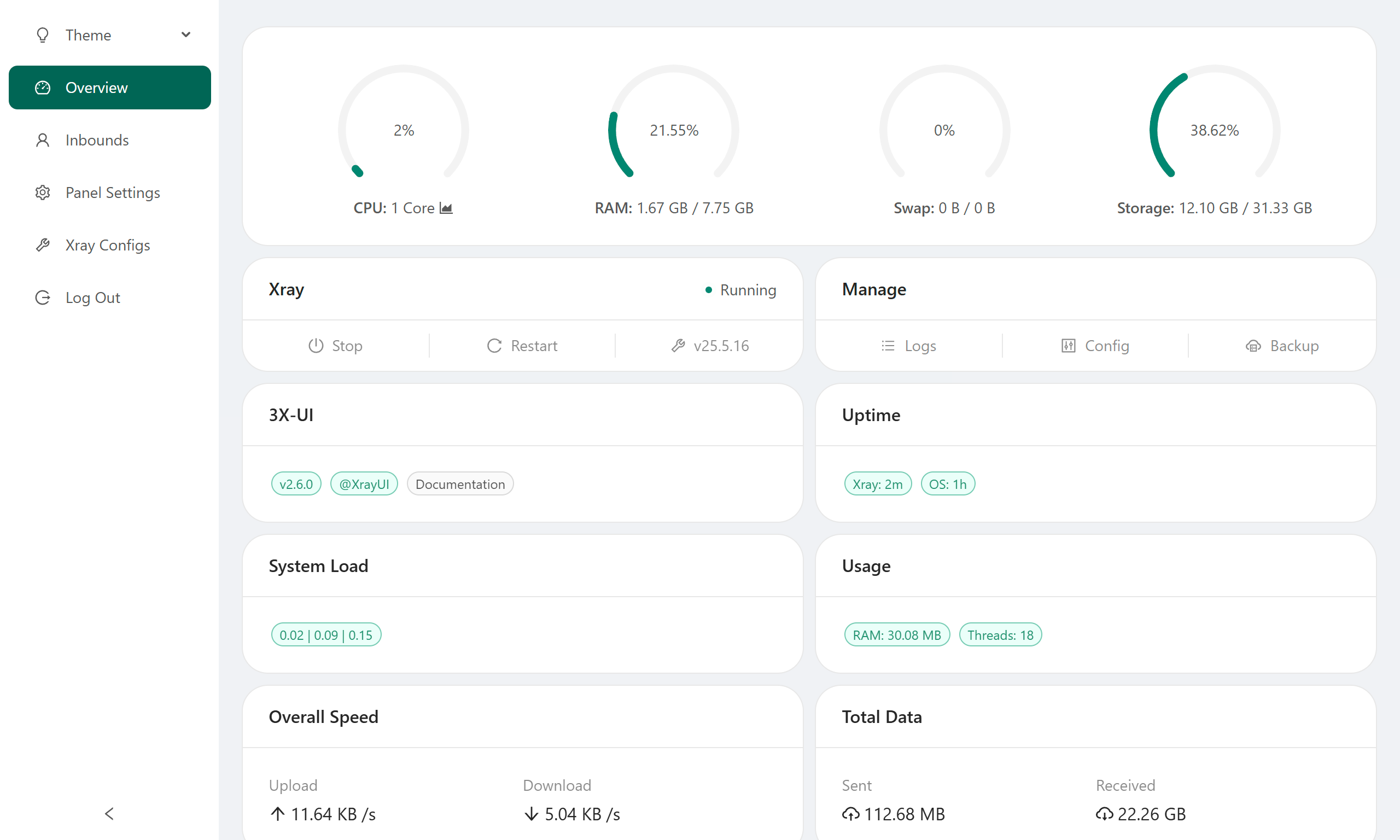
Task: Open the Documentation link tag
Action: [x=459, y=484]
